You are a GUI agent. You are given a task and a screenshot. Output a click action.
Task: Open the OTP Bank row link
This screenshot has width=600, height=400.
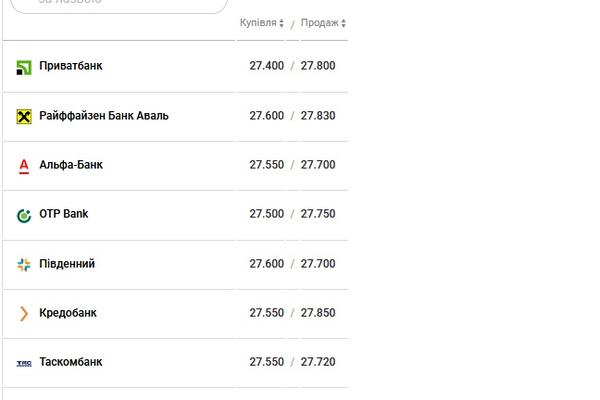pos(64,214)
